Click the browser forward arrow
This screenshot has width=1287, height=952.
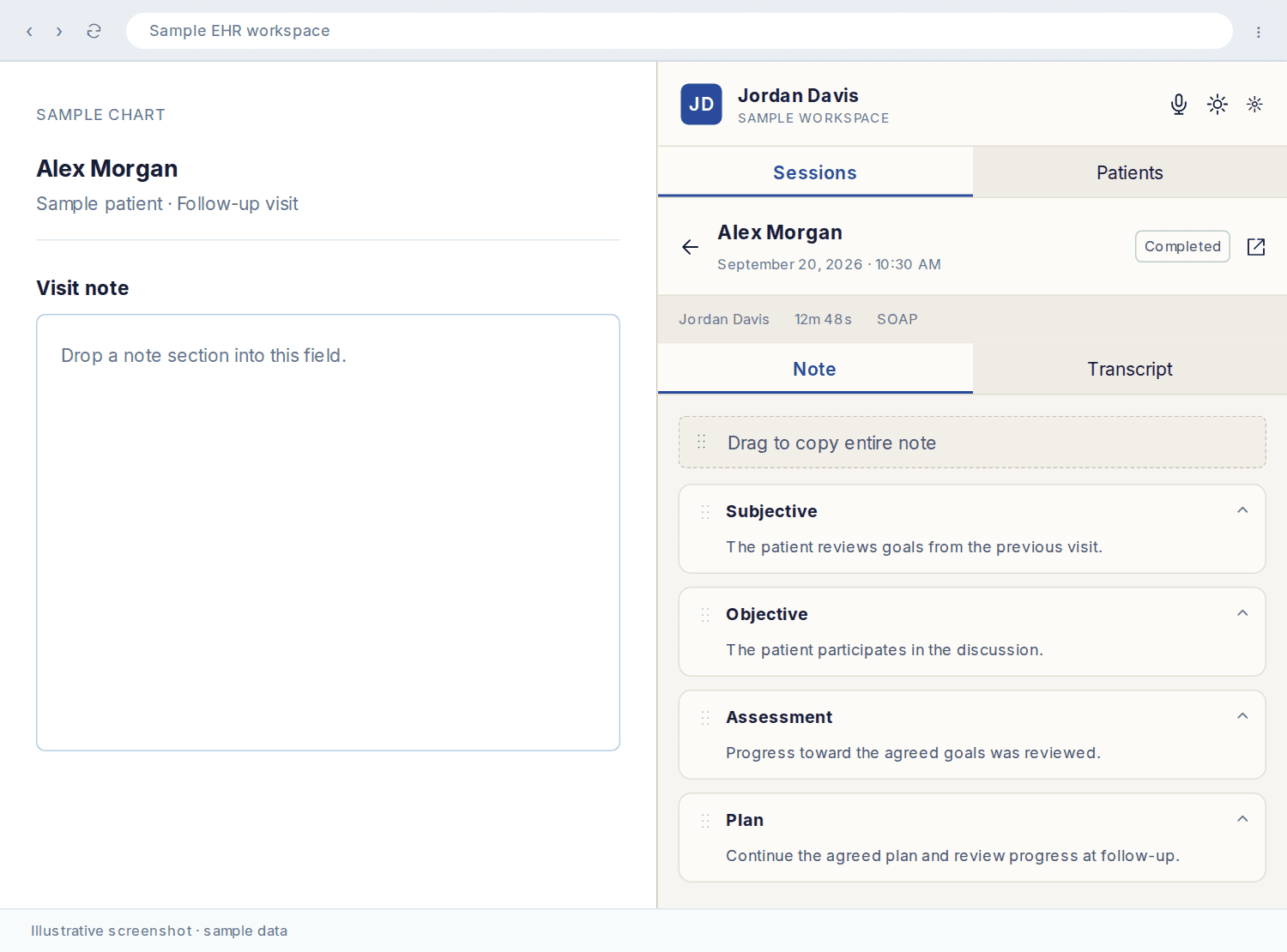(59, 31)
